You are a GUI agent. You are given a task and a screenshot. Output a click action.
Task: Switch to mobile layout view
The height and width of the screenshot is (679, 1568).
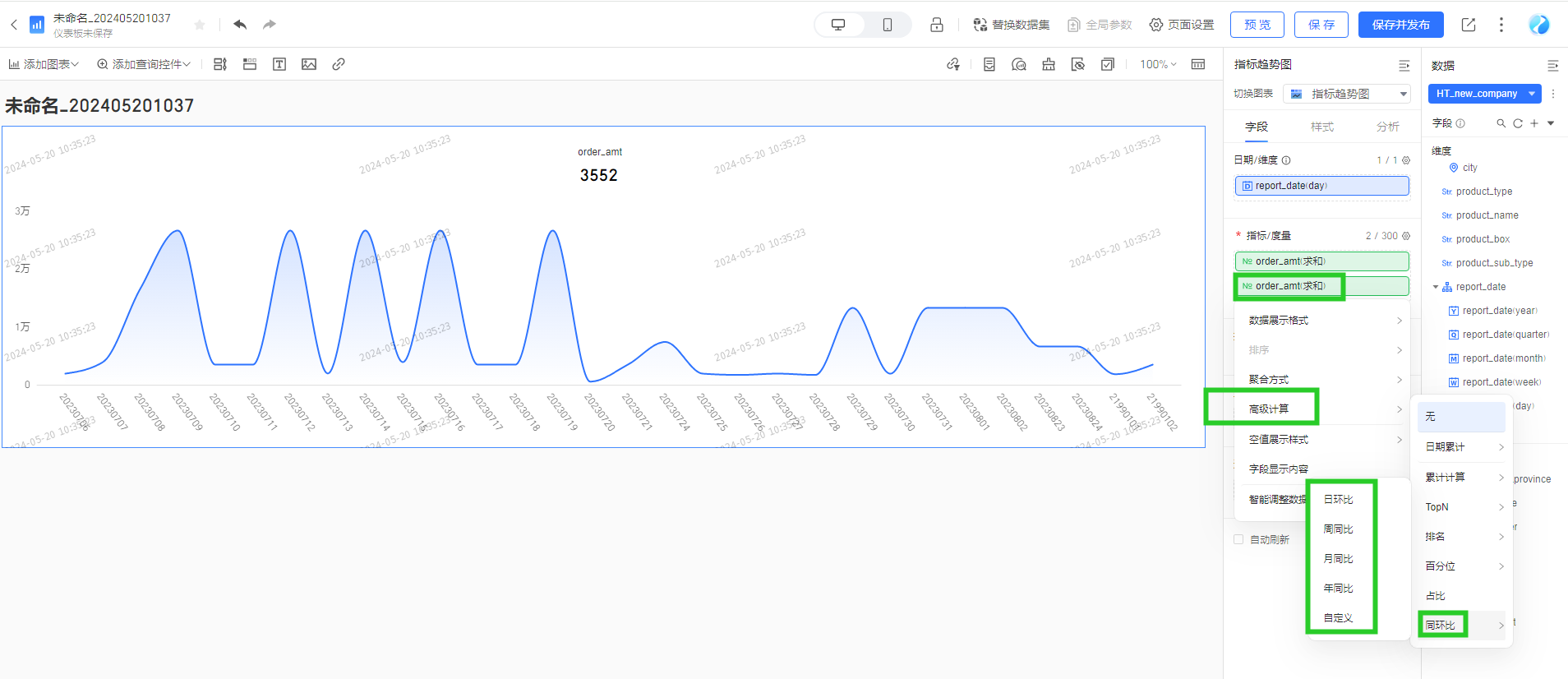888,25
